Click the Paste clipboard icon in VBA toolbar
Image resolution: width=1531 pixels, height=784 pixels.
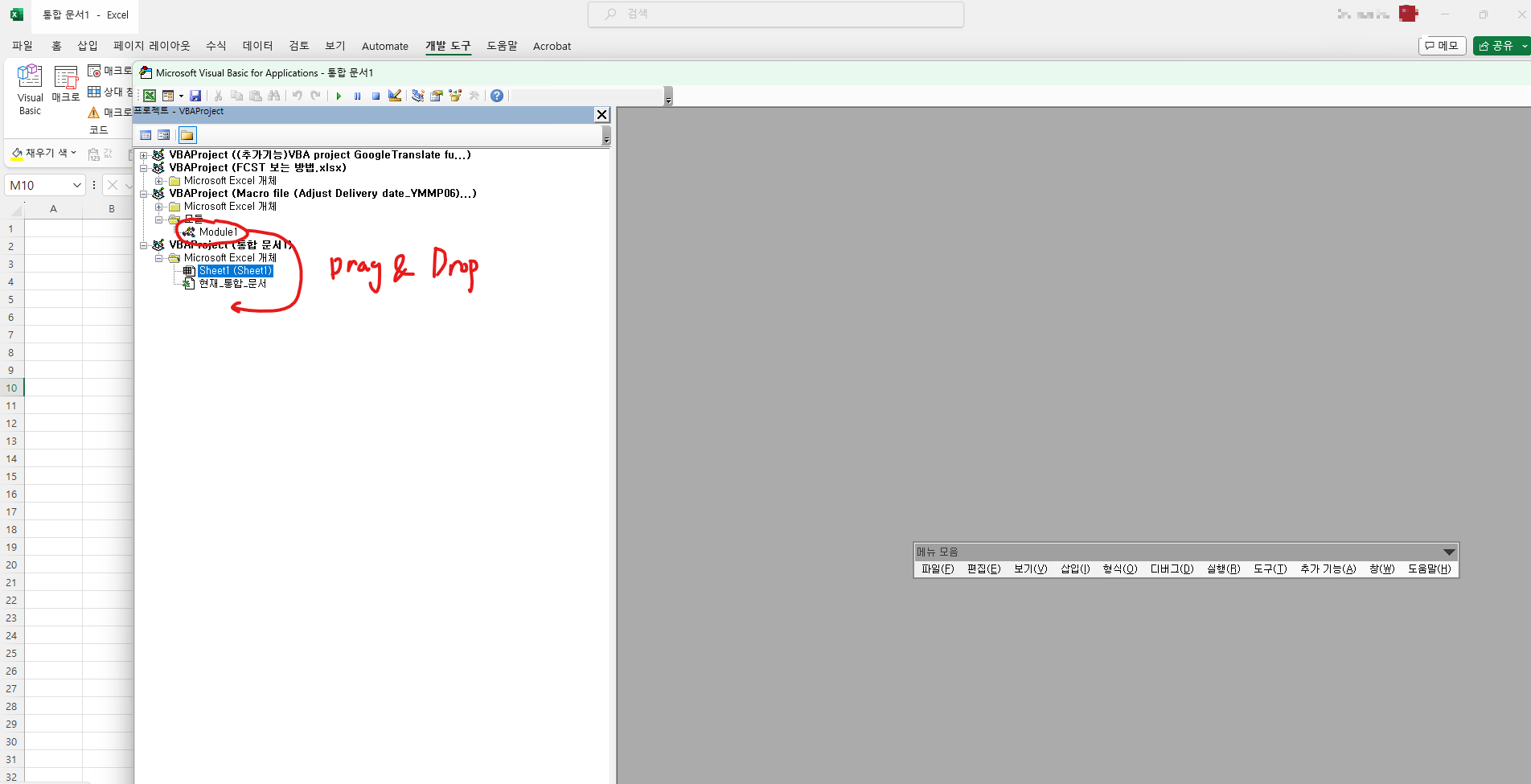[x=256, y=96]
